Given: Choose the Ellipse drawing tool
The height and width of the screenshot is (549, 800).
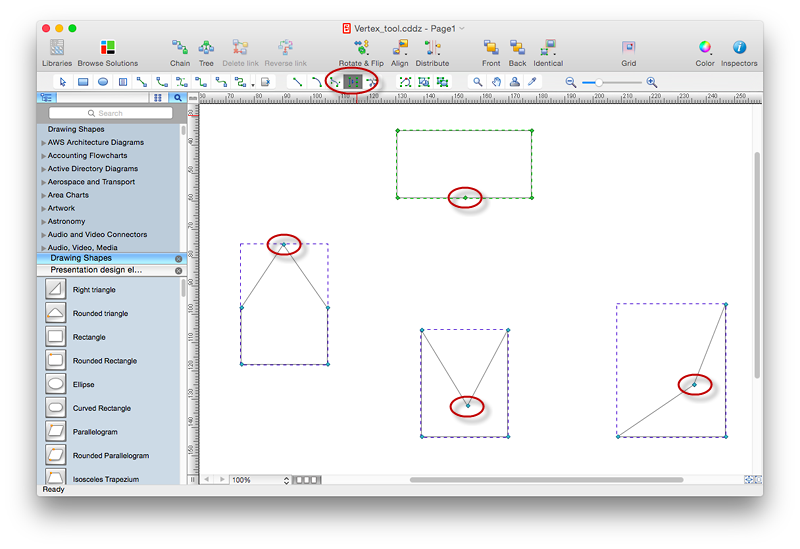Looking at the screenshot, I should pyautogui.click(x=103, y=82).
